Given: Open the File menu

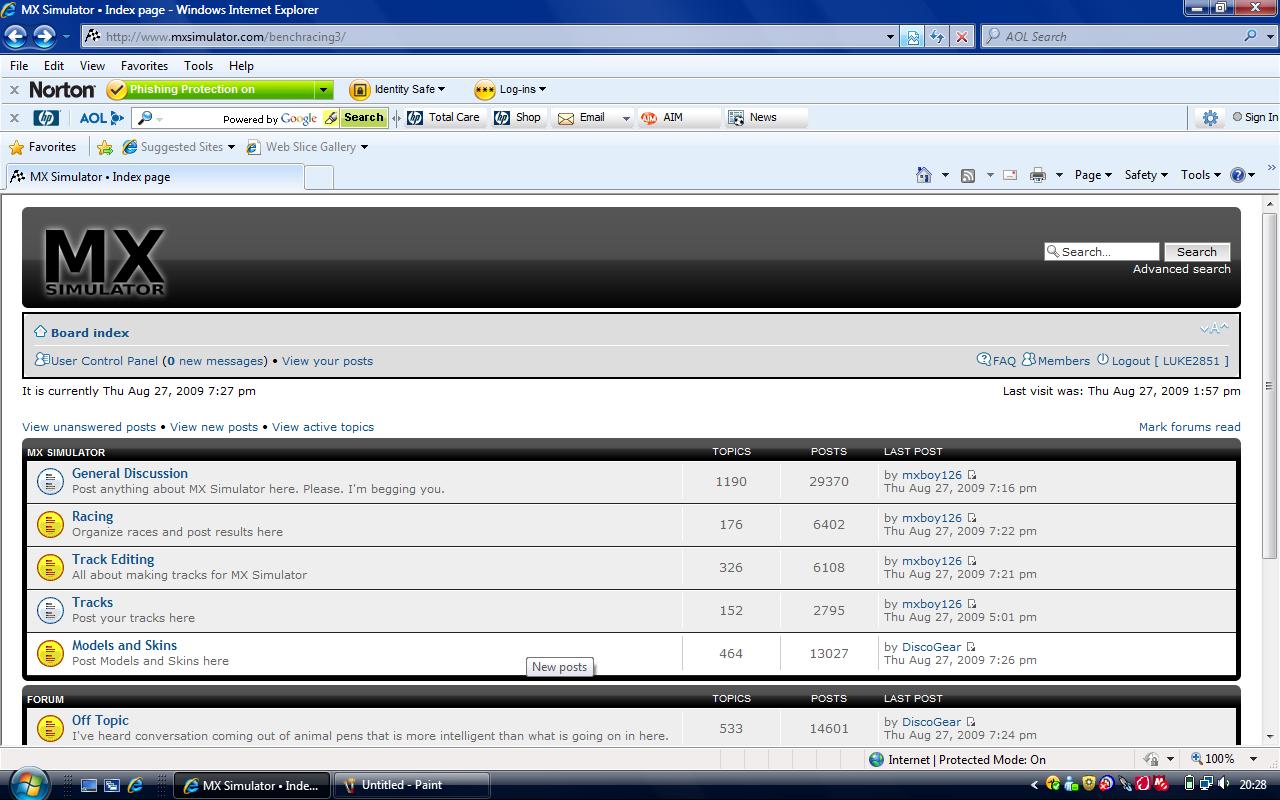Looking at the screenshot, I should tap(19, 65).
